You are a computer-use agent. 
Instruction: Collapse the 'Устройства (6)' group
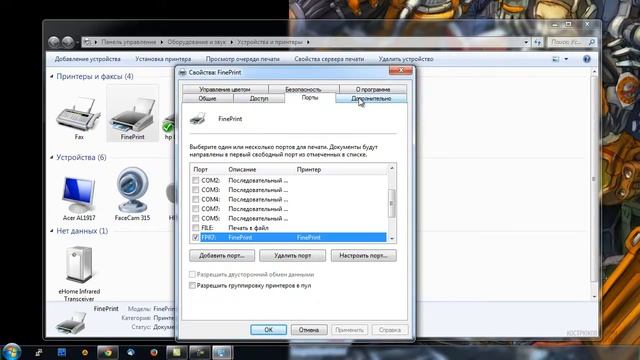click(x=52, y=157)
